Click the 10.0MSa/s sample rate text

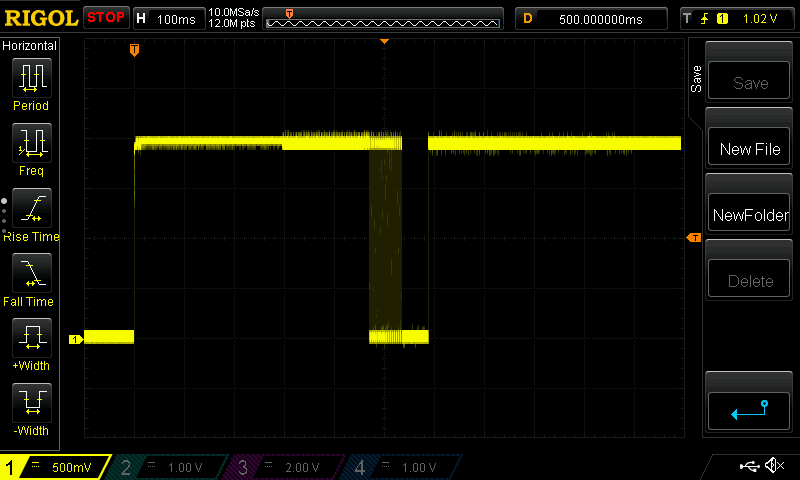click(234, 12)
